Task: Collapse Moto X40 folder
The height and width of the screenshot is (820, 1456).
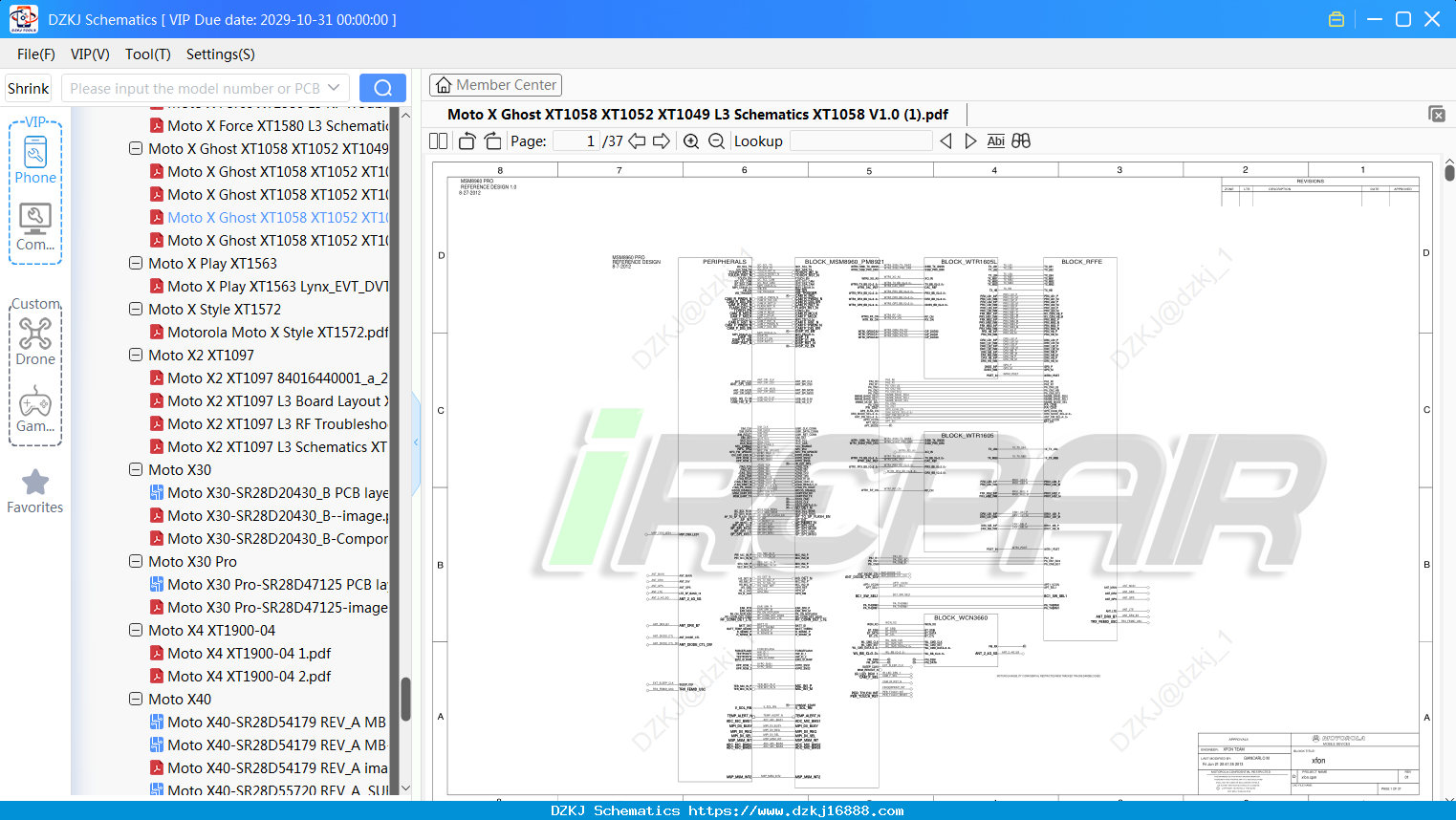Action: point(136,700)
